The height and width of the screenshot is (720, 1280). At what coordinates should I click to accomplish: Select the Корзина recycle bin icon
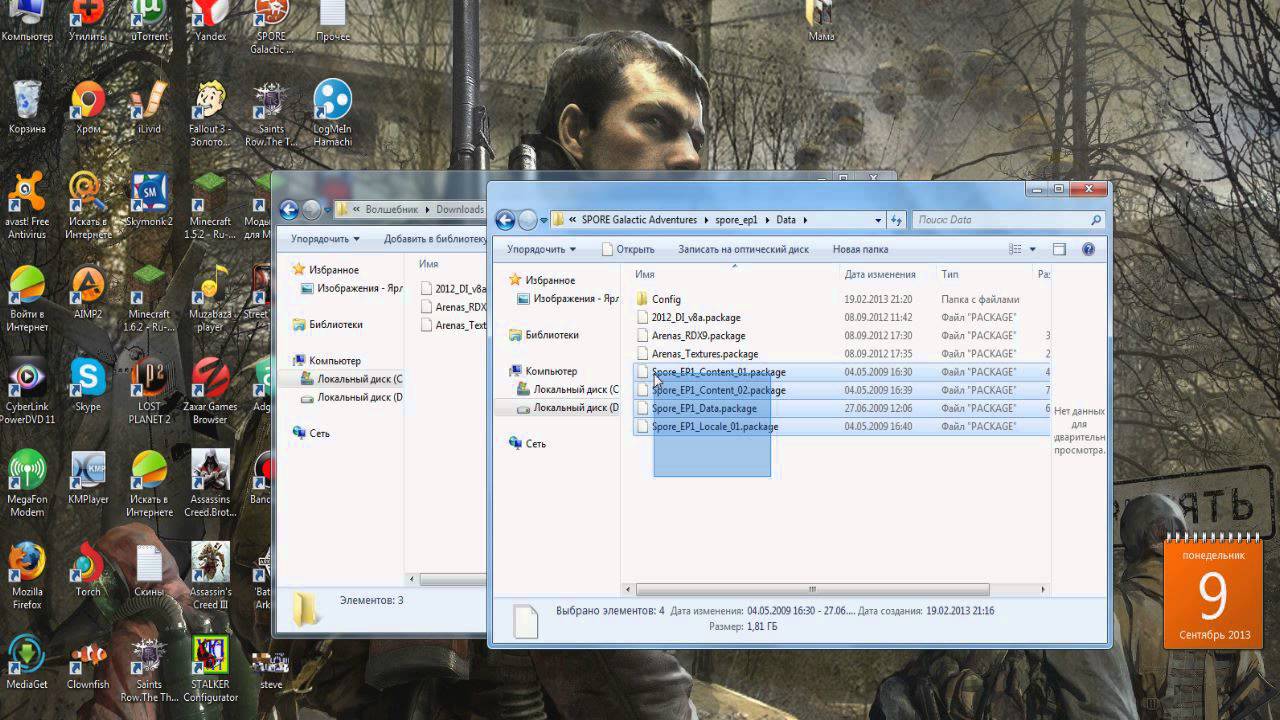click(x=27, y=107)
